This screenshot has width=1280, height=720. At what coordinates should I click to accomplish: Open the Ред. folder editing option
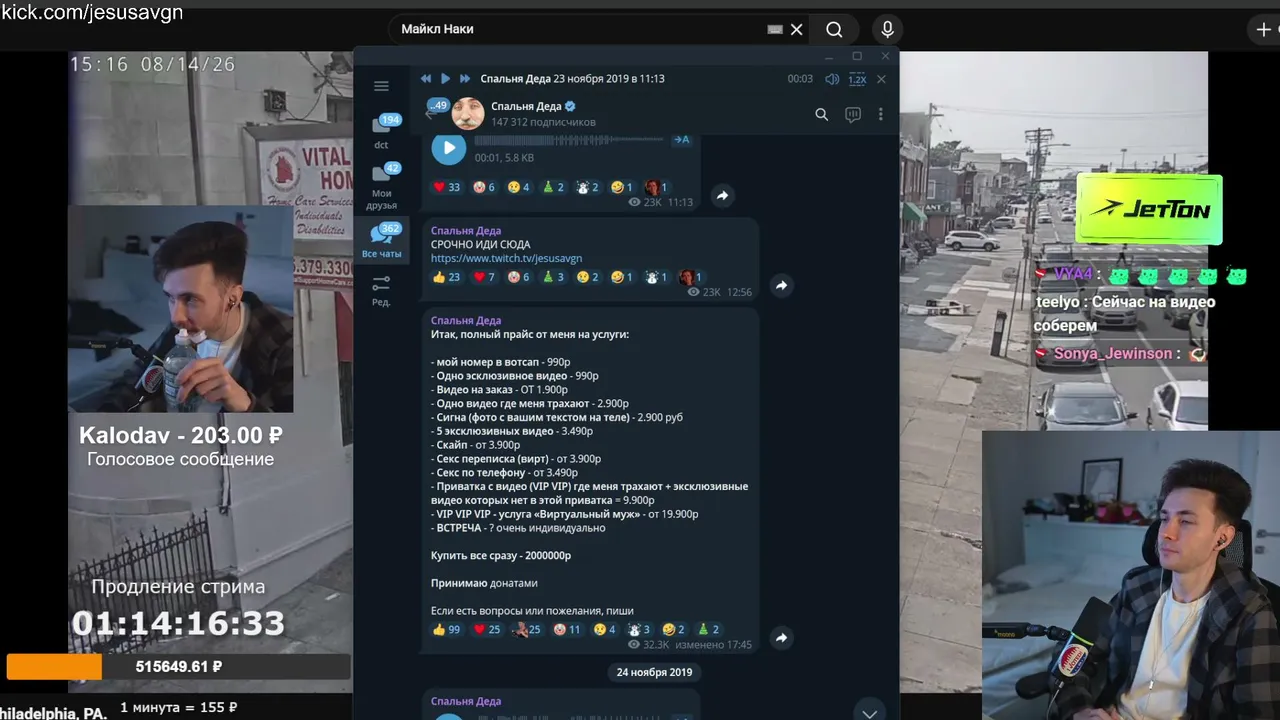[x=381, y=291]
